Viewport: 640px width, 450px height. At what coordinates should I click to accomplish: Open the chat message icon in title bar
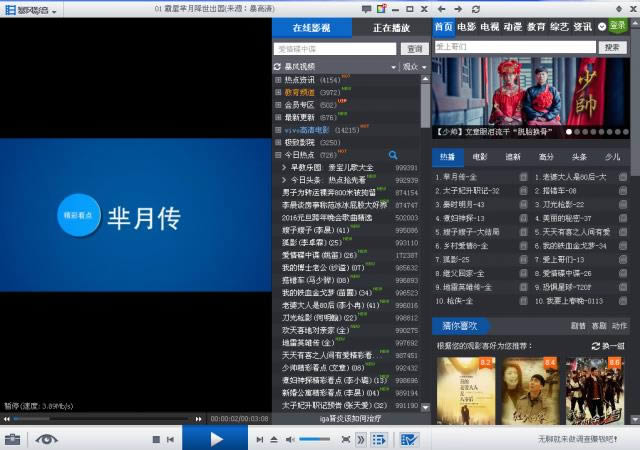[367, 9]
